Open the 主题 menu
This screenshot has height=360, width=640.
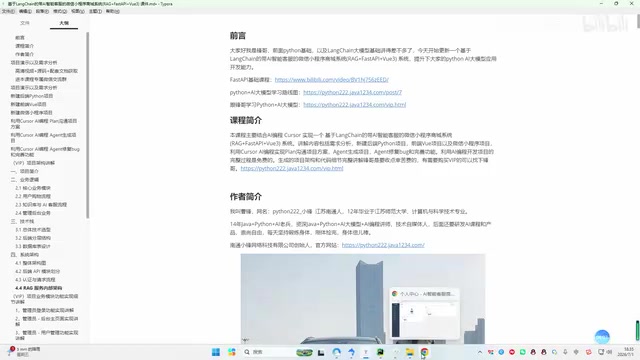coord(95,11)
